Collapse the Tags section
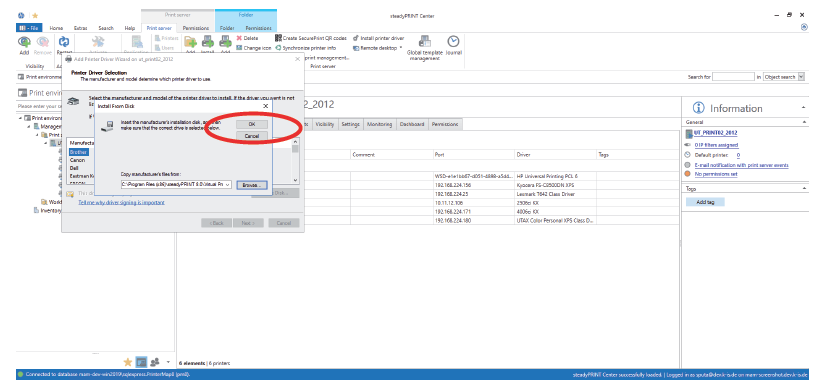The image size is (815, 382). click(x=805, y=189)
